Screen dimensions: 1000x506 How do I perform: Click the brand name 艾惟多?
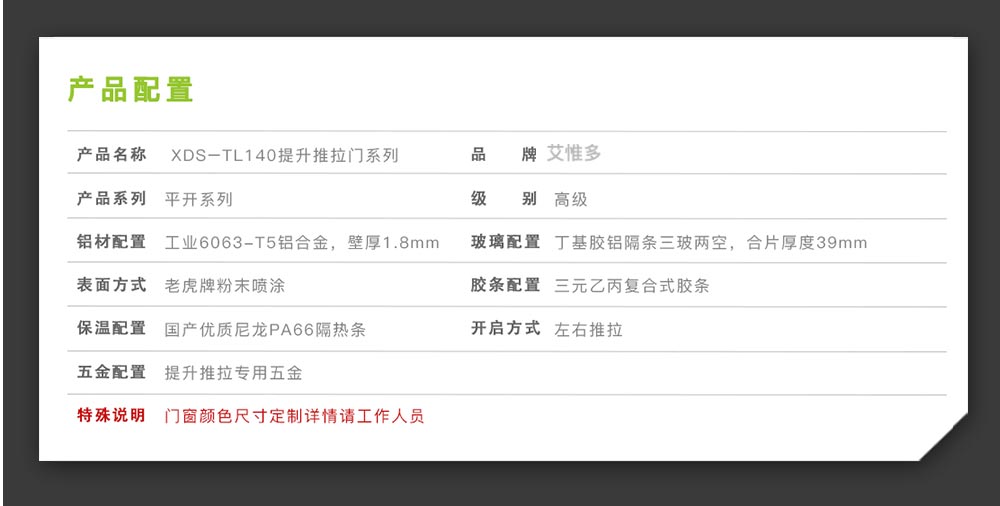[x=574, y=154]
